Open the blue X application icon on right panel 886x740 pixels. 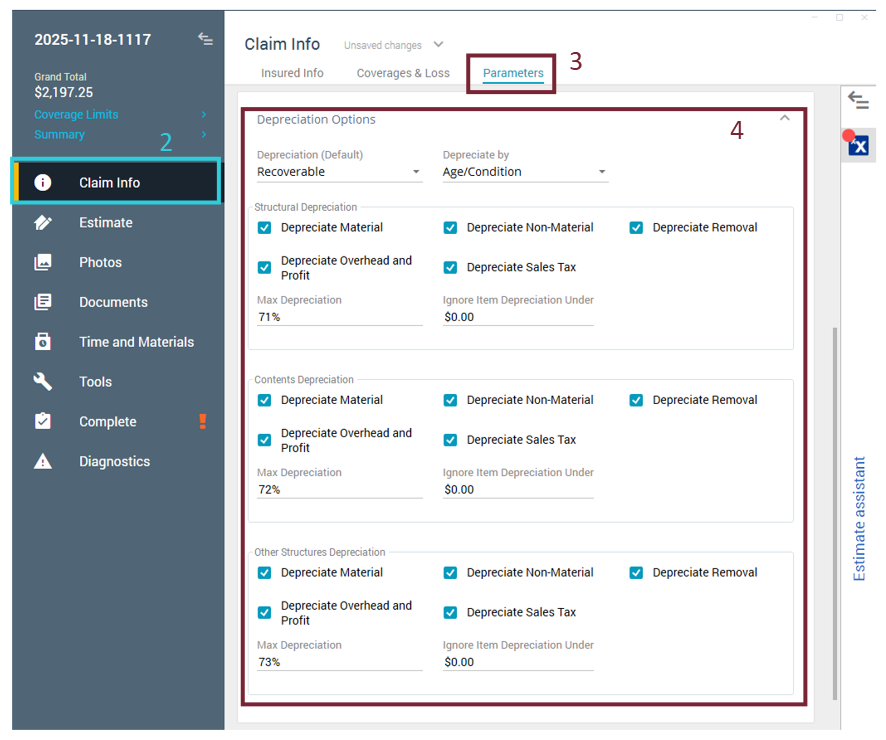pyautogui.click(x=858, y=146)
